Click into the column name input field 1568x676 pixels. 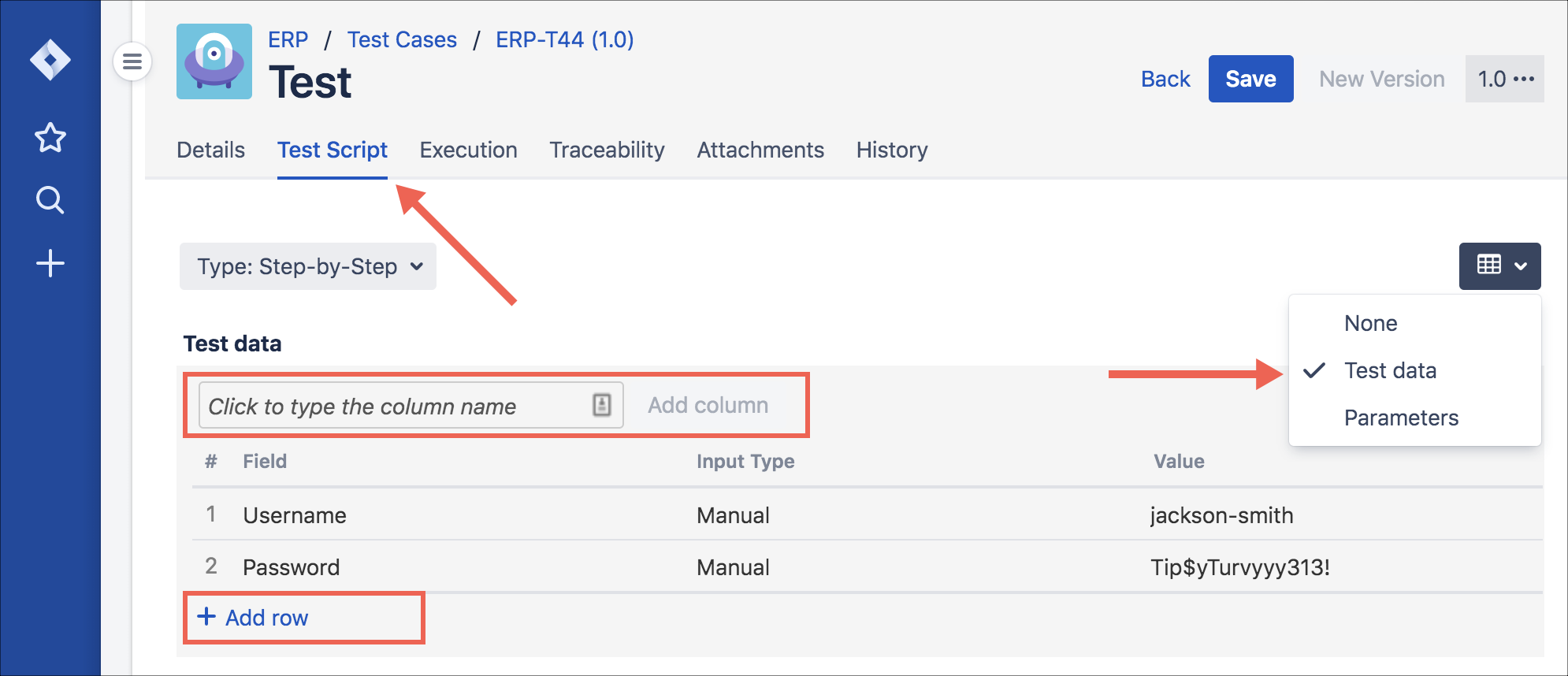coord(394,406)
